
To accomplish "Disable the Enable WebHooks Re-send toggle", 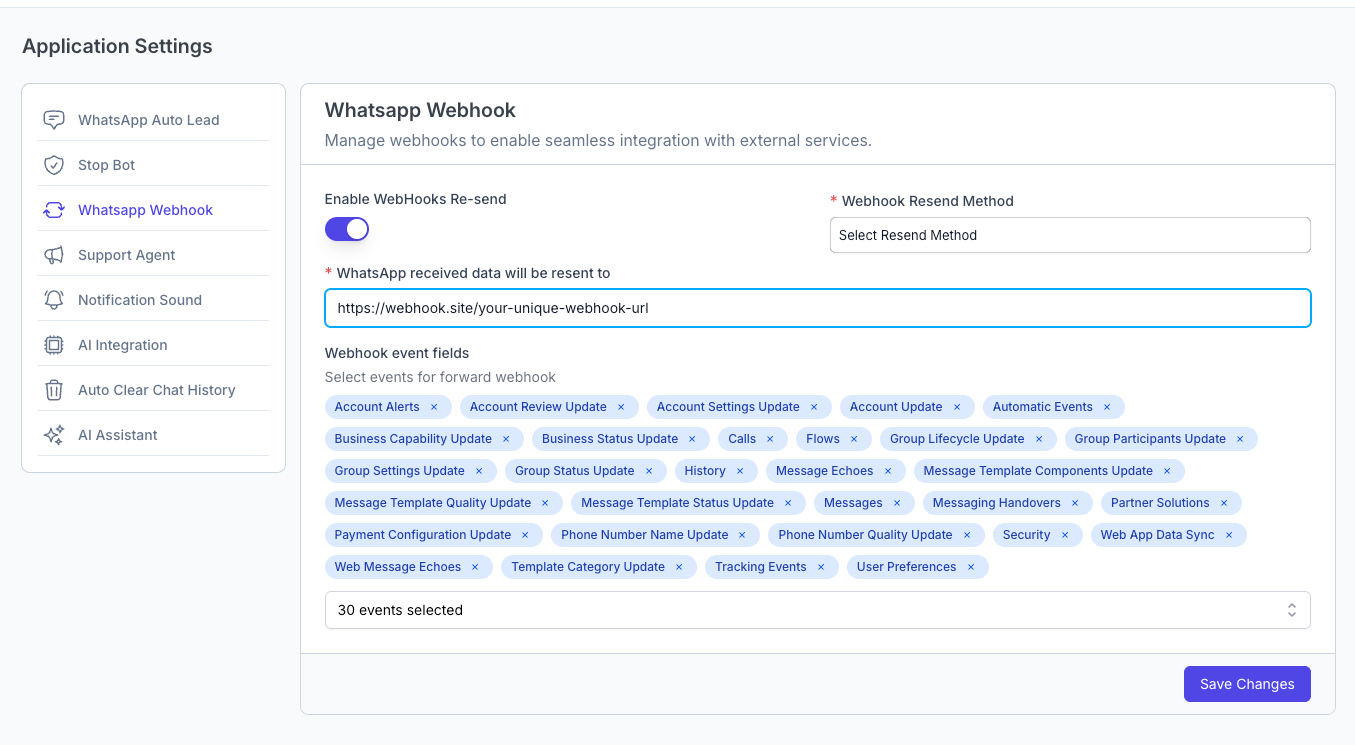I will [x=347, y=229].
